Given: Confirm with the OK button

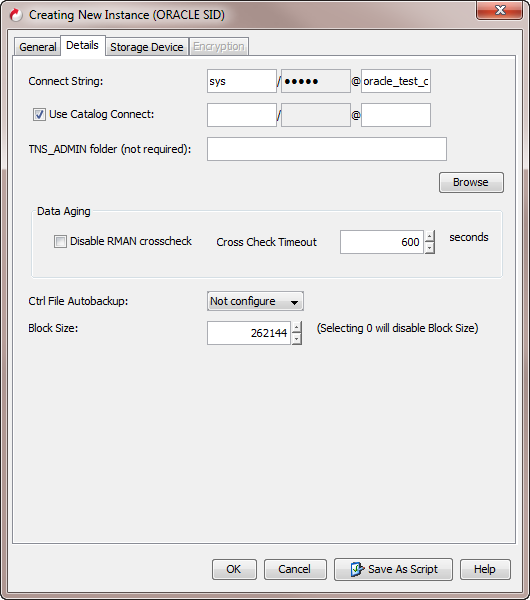Looking at the screenshot, I should coord(234,569).
